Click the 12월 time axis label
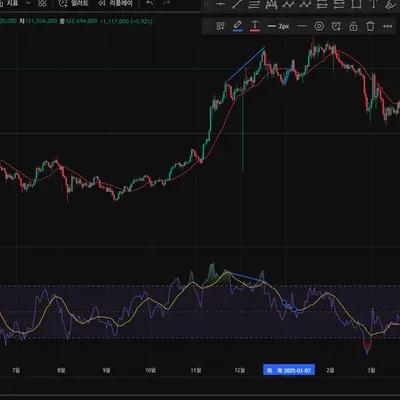 (240, 370)
